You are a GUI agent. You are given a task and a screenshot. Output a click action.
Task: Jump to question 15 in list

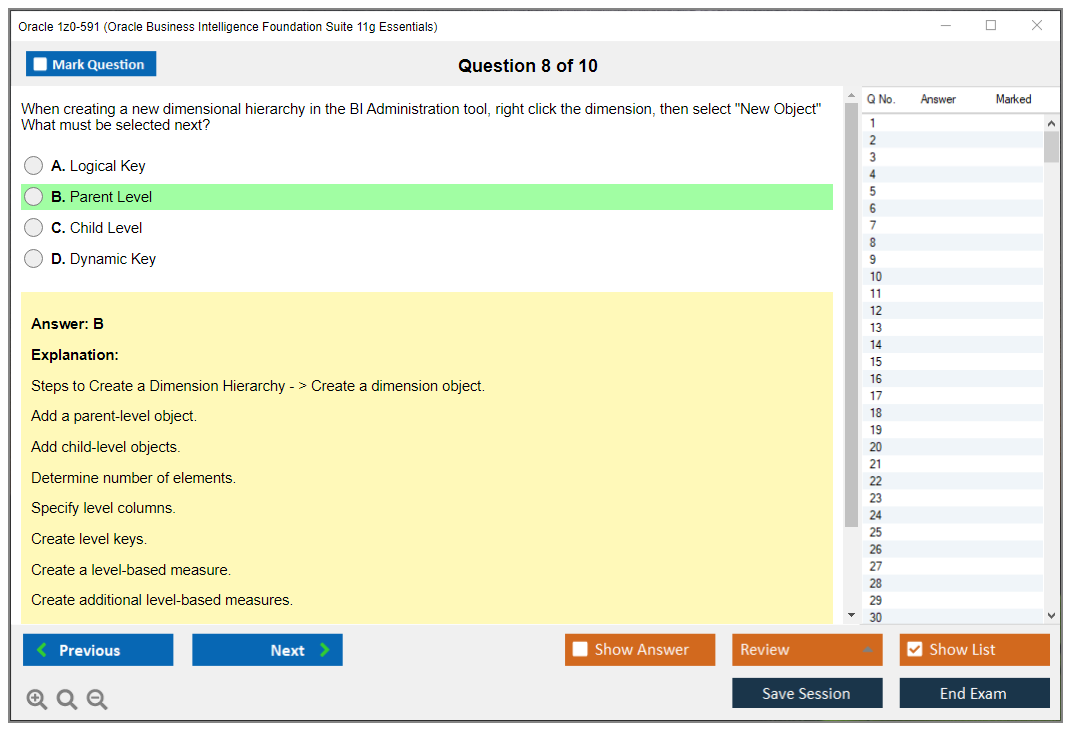tap(876, 362)
